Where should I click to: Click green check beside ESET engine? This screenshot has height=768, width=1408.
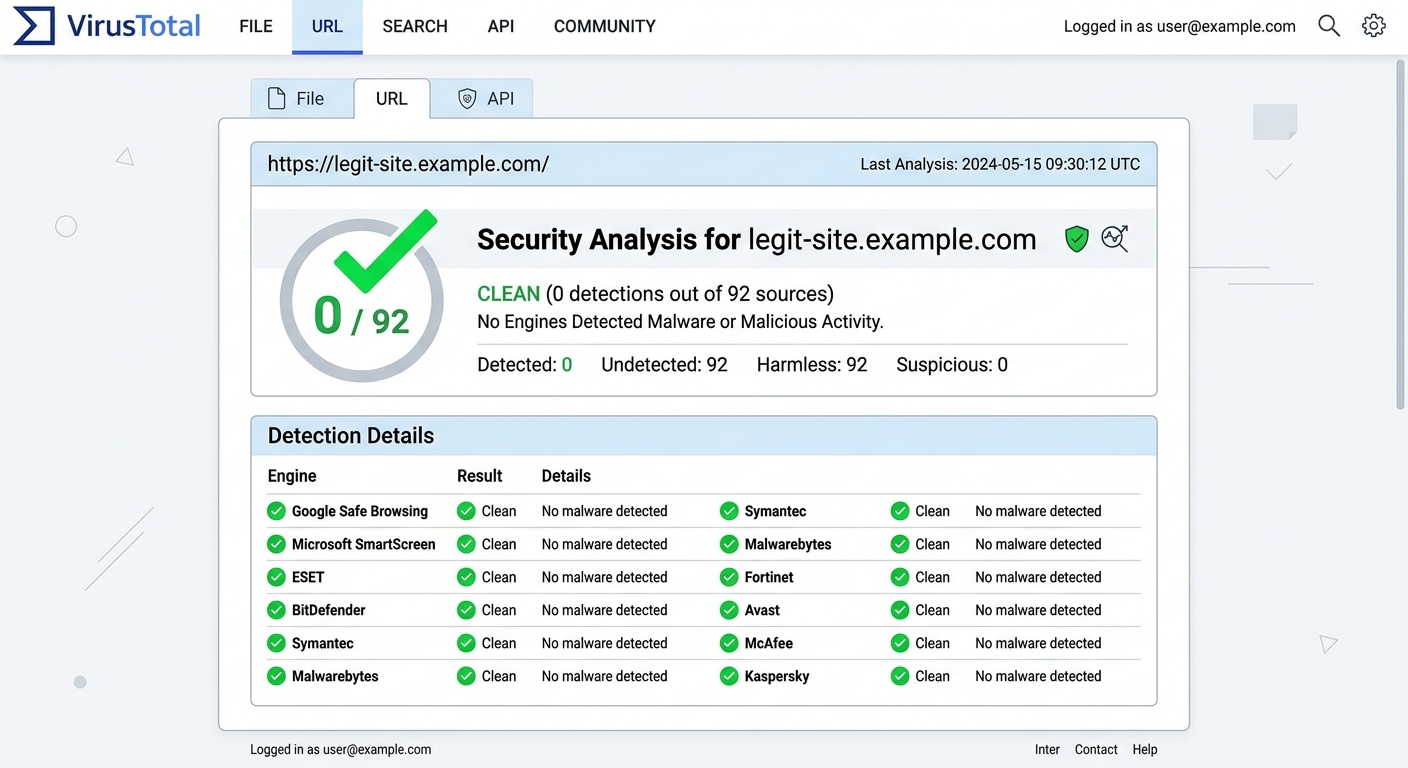pos(276,577)
